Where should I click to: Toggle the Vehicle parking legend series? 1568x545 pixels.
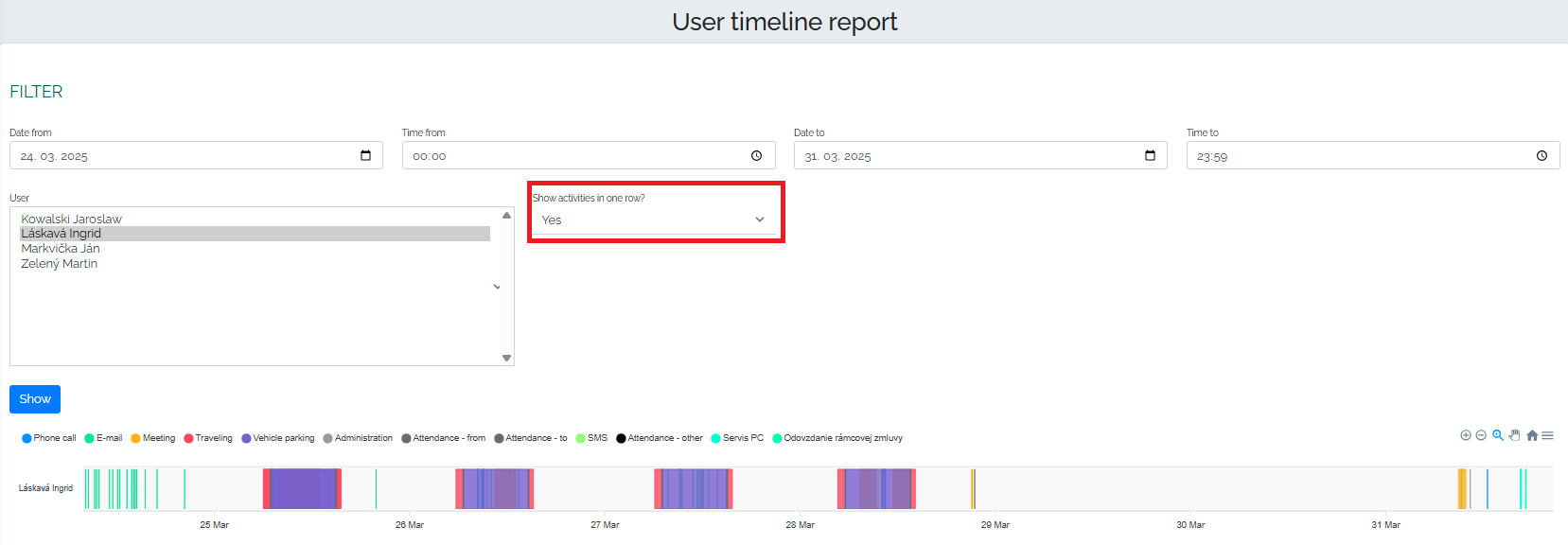pos(278,438)
